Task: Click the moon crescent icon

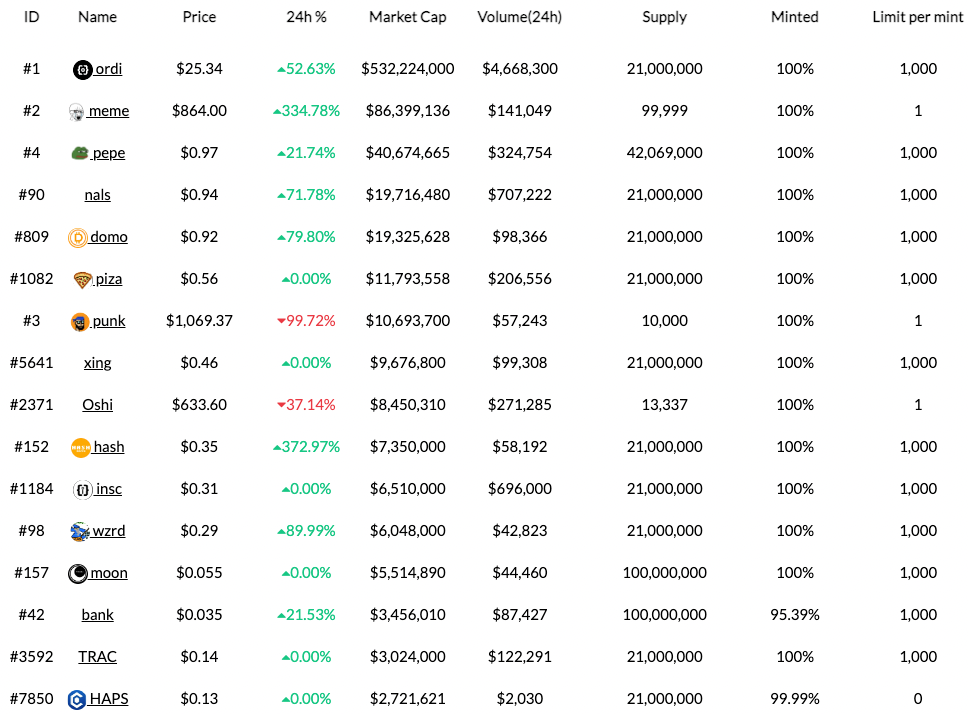Action: 77,573
